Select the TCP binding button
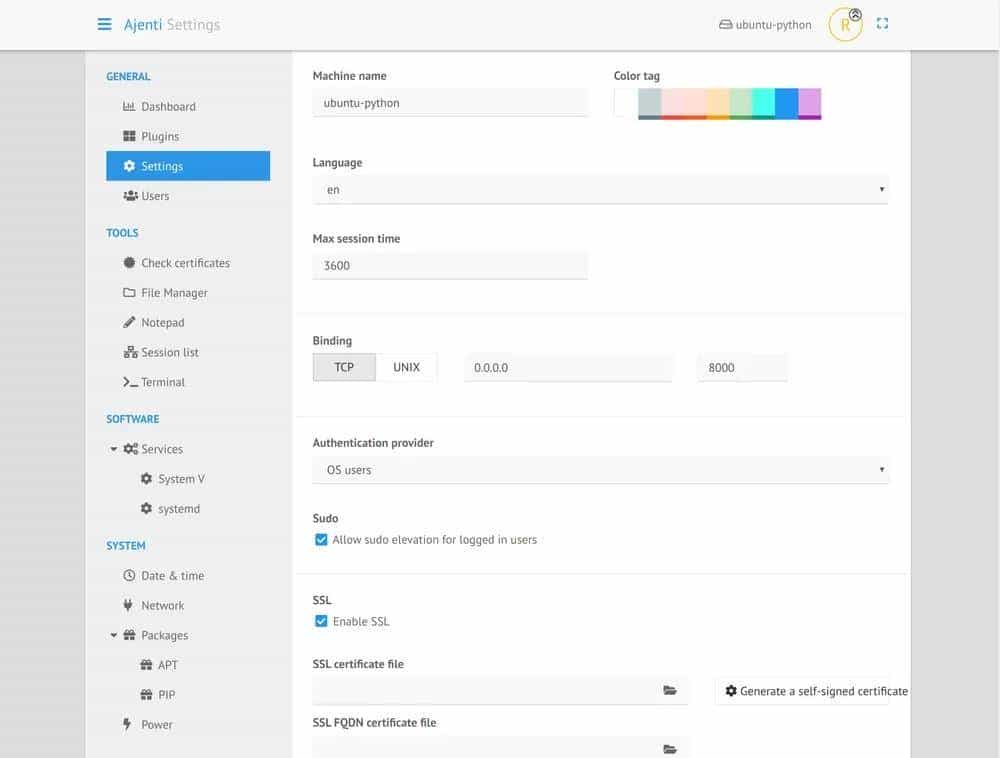Viewport: 1000px width, 758px height. pos(344,367)
